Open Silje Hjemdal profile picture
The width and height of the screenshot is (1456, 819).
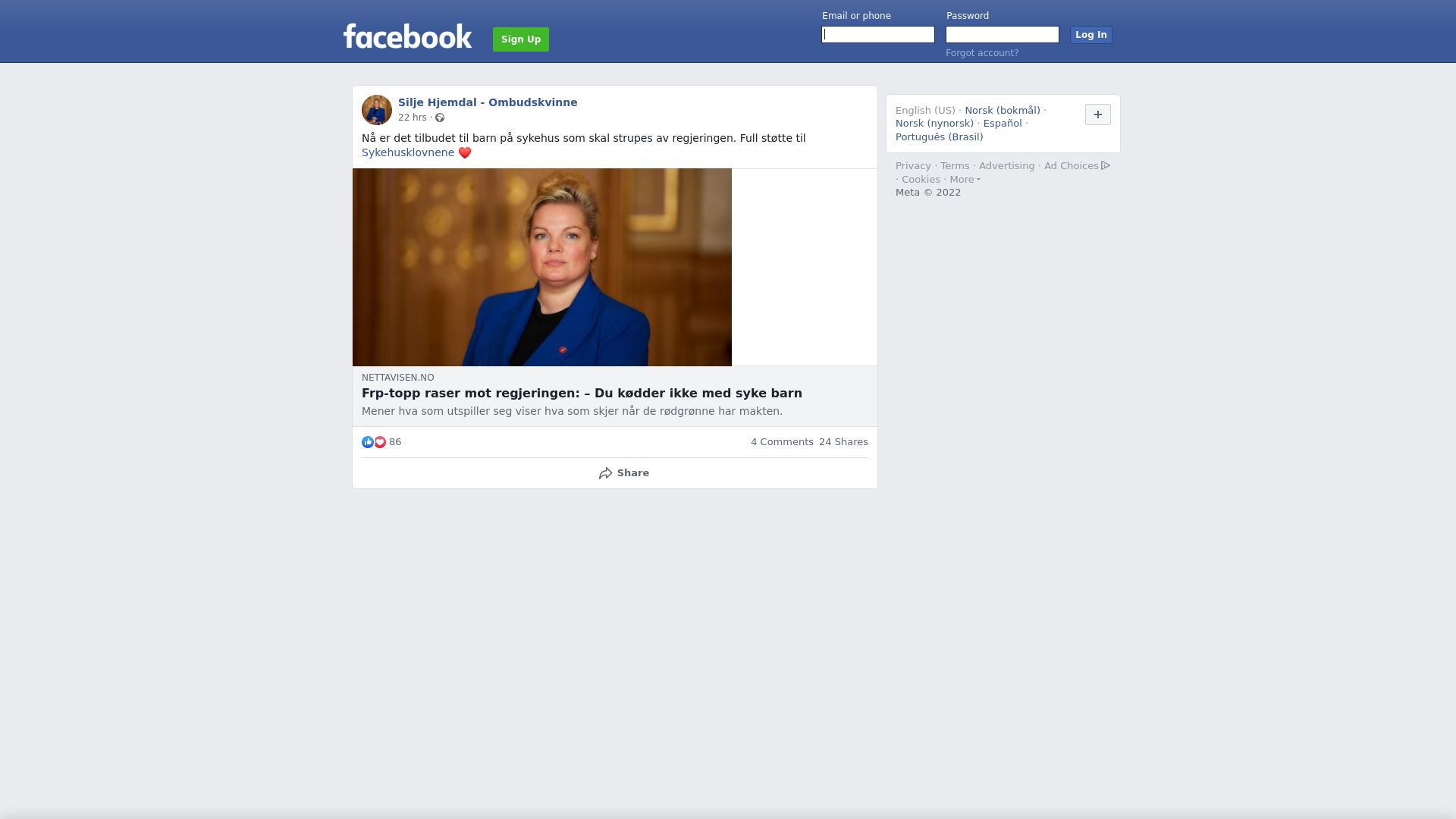(377, 110)
